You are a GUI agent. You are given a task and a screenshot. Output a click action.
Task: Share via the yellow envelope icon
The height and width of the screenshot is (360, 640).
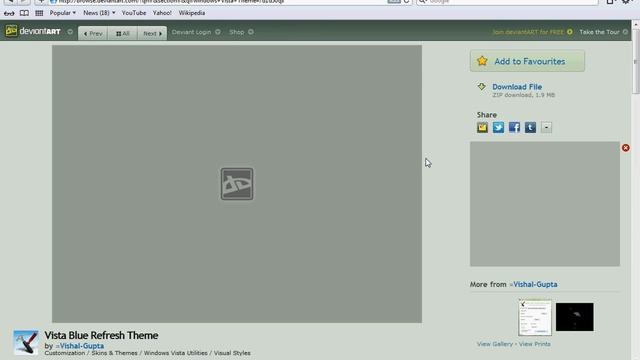[x=482, y=127]
